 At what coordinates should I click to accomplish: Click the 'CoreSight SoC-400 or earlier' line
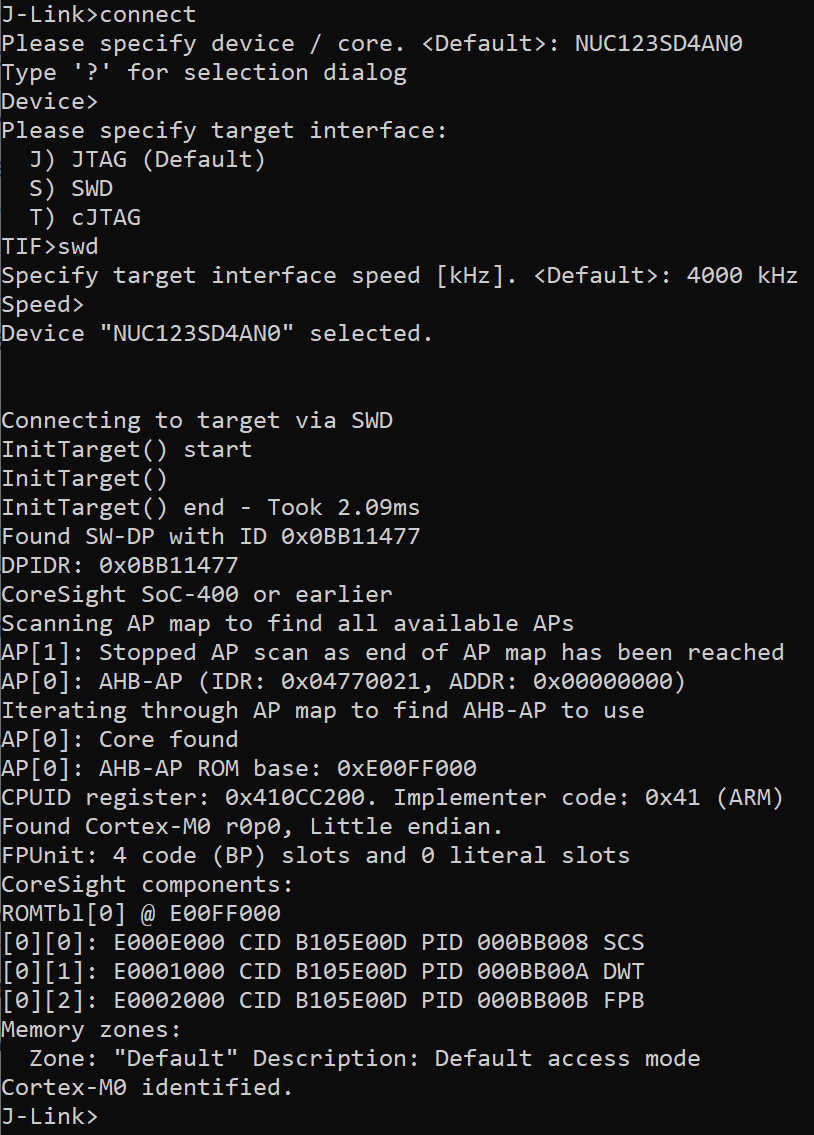(197, 595)
